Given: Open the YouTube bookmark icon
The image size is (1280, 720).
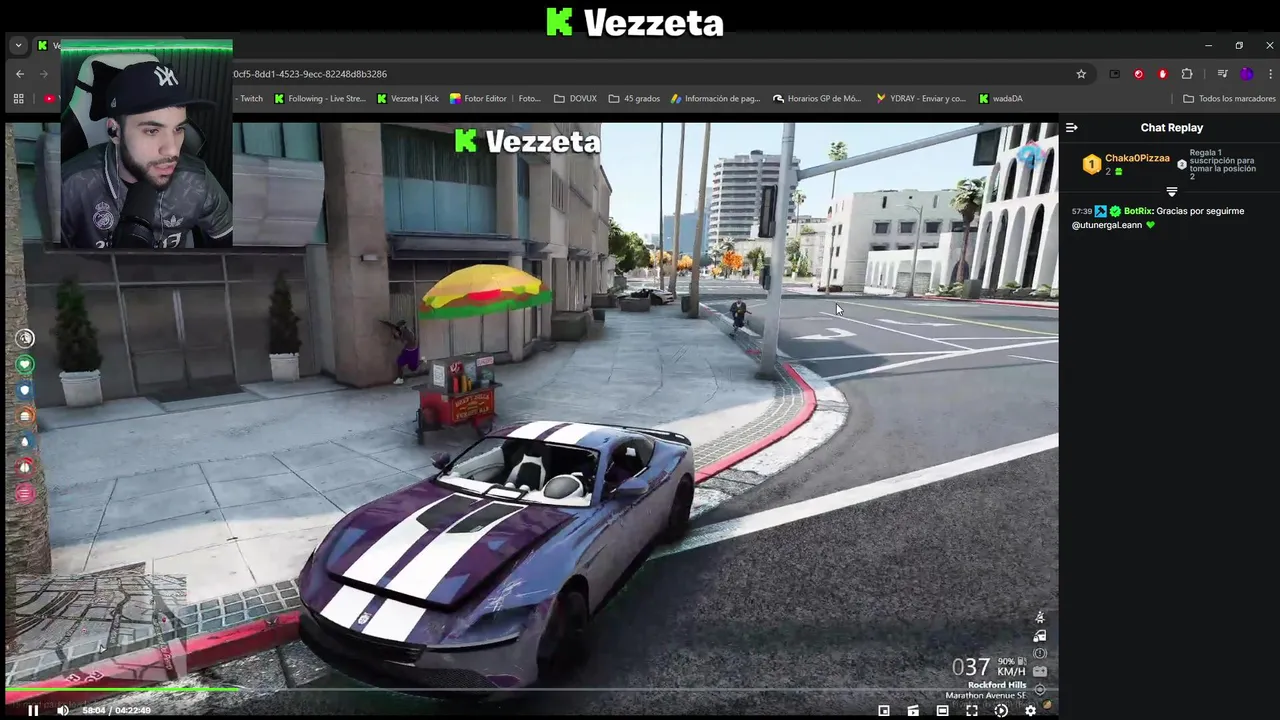Looking at the screenshot, I should (x=49, y=99).
